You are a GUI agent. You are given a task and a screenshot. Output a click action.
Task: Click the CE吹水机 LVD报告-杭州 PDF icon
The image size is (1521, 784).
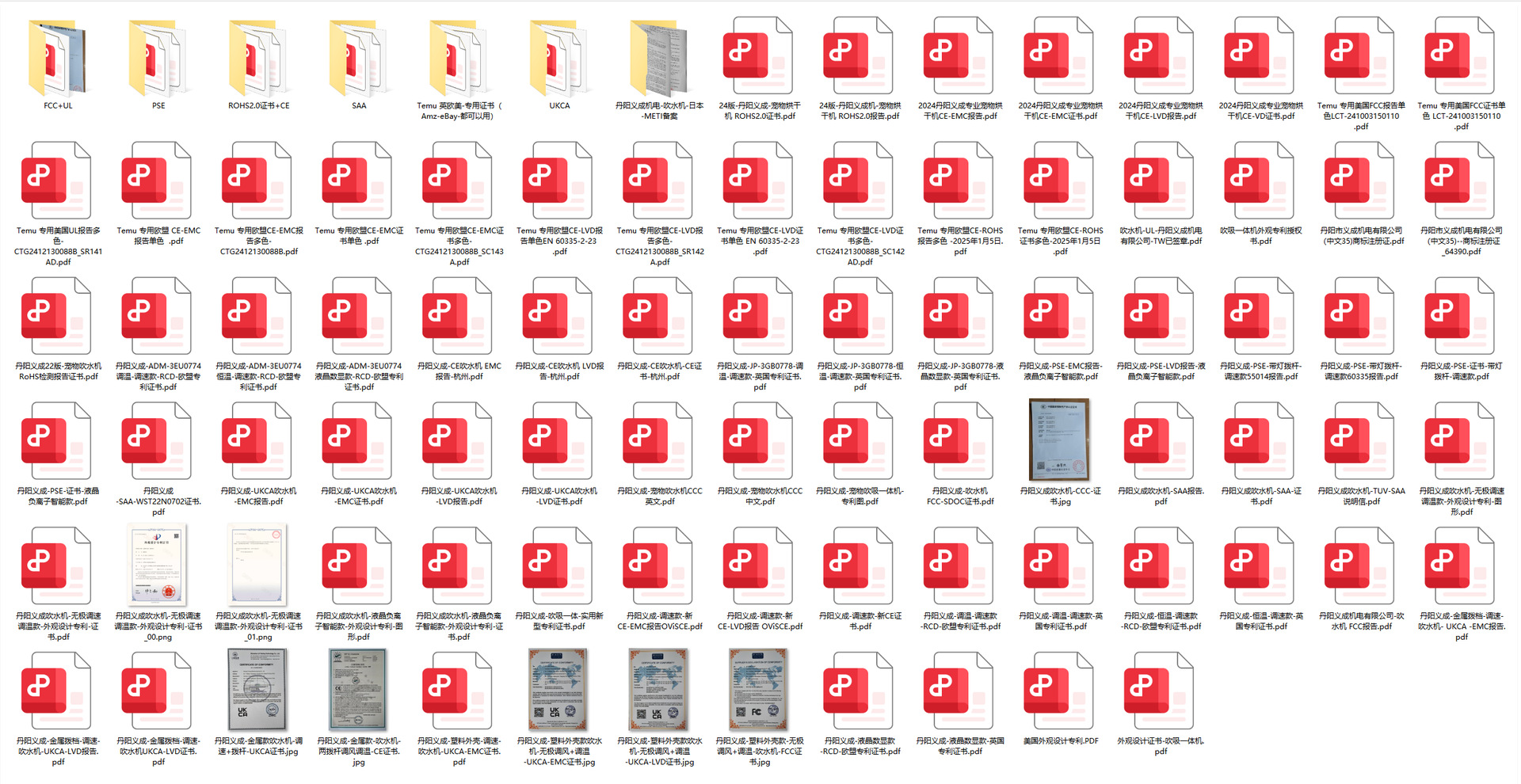[x=559, y=318]
